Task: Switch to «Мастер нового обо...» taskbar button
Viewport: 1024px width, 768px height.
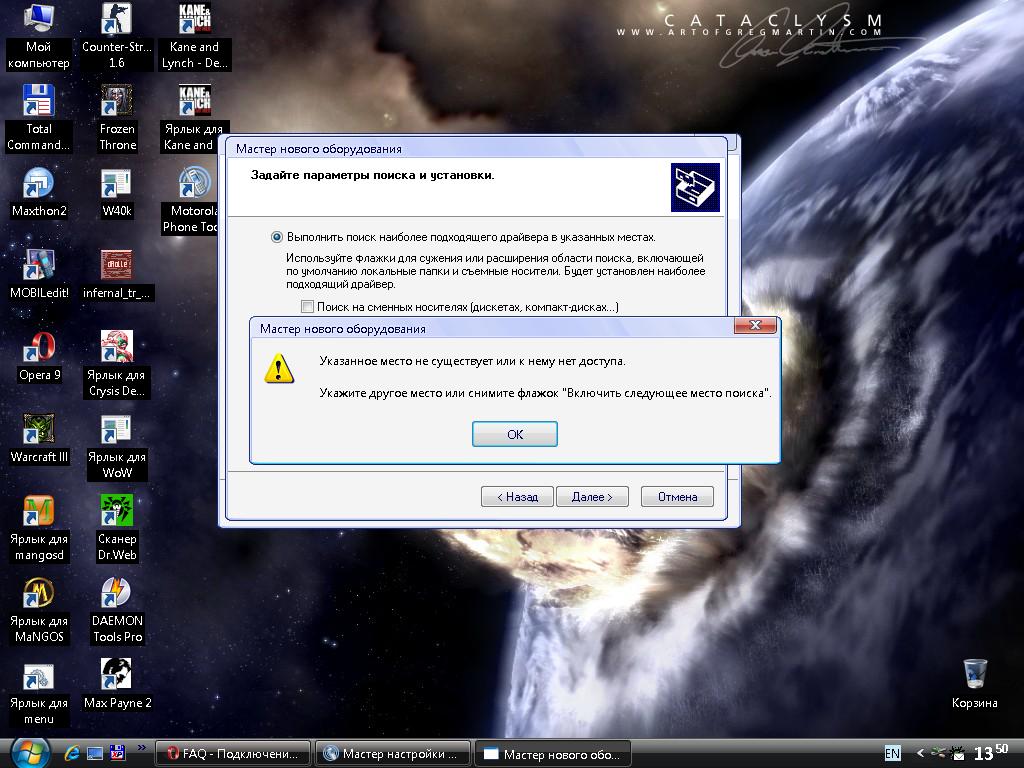Action: click(x=553, y=754)
